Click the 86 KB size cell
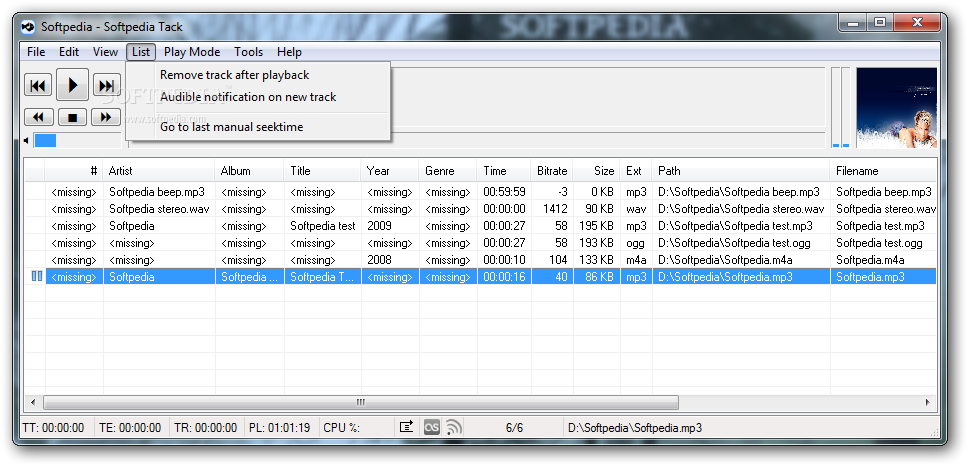Screen dimensions: 968x466 click(x=596, y=277)
